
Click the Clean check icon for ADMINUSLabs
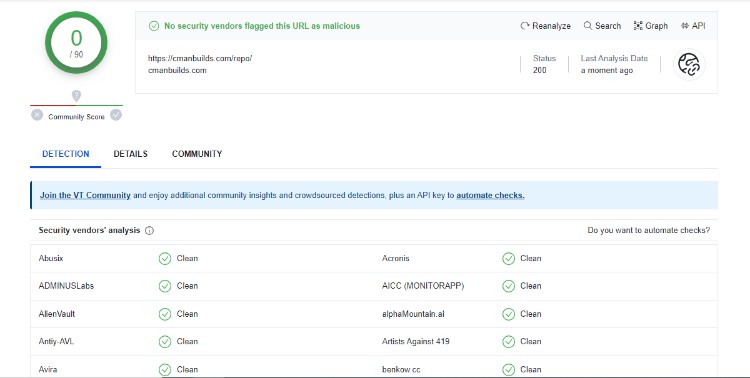coord(165,286)
